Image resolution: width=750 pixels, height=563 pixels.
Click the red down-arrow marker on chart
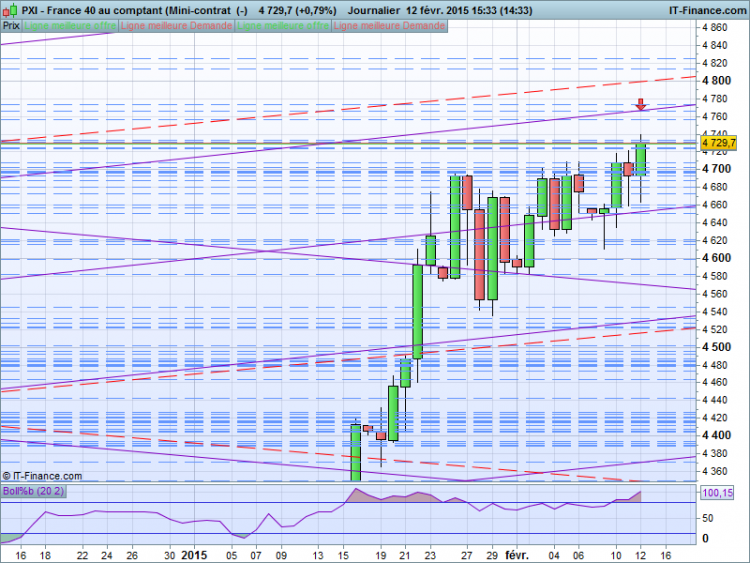(641, 104)
